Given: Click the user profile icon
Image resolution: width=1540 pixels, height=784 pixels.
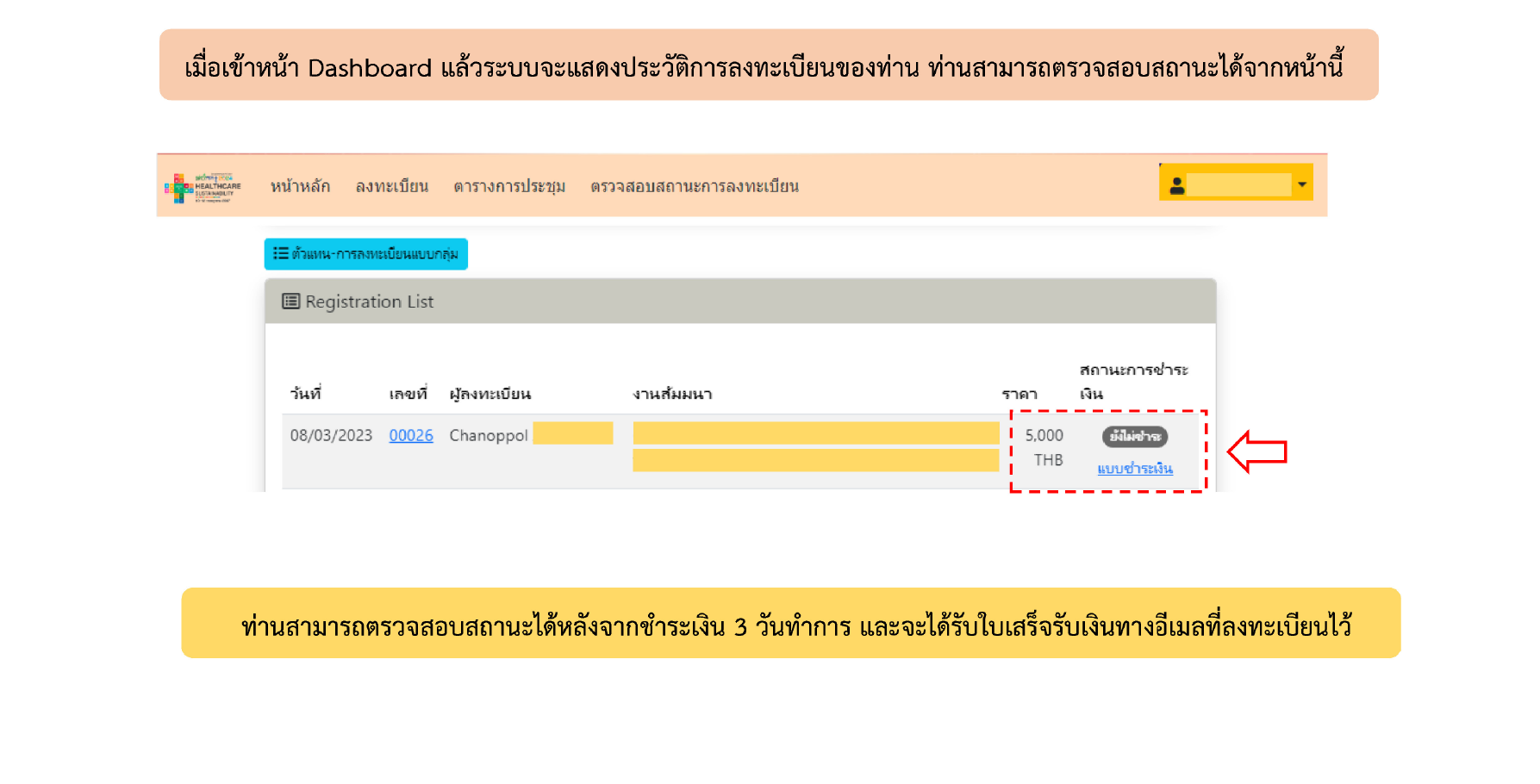Looking at the screenshot, I should coord(1176,185).
